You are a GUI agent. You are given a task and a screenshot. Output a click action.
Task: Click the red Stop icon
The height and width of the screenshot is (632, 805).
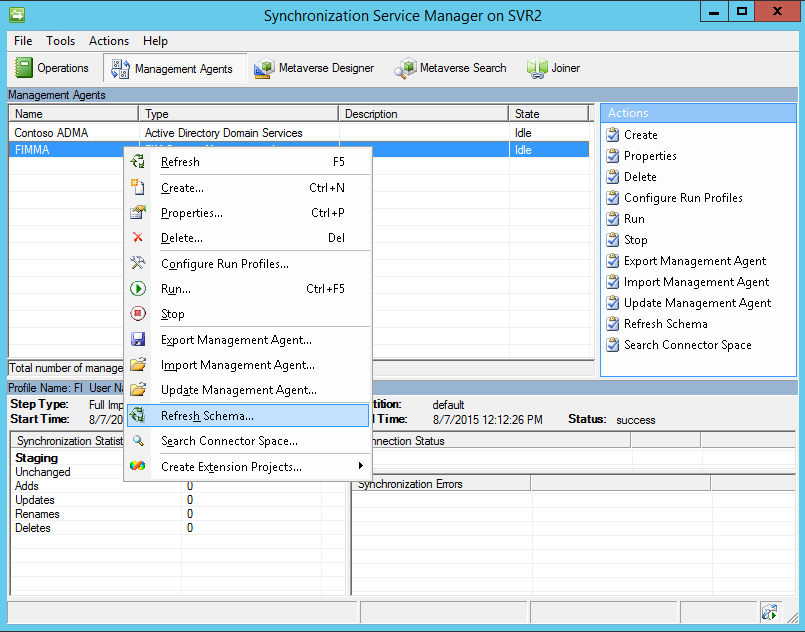[138, 313]
